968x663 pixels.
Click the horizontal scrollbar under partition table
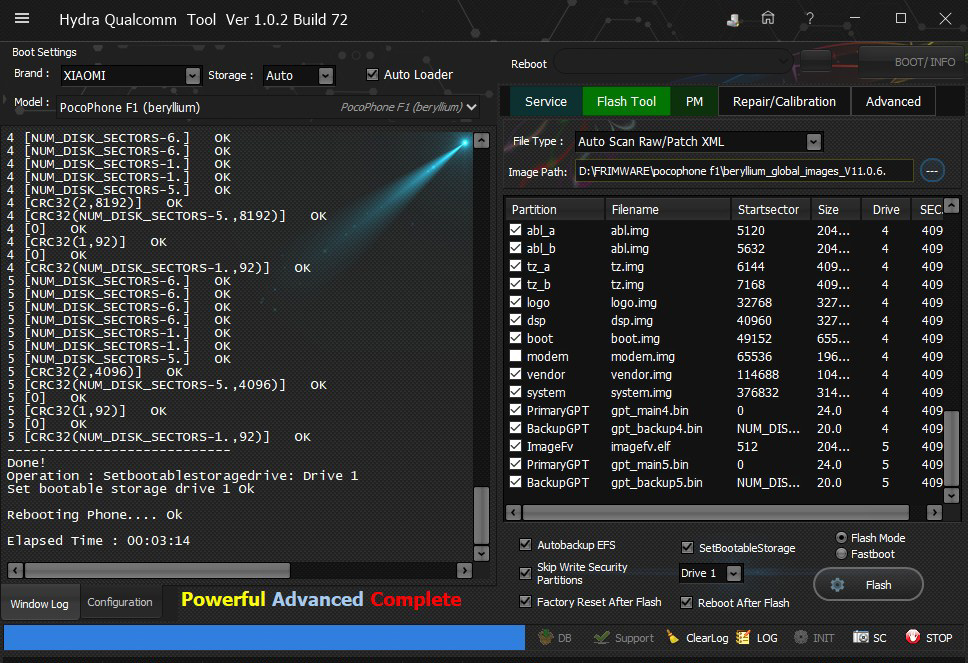tap(716, 512)
